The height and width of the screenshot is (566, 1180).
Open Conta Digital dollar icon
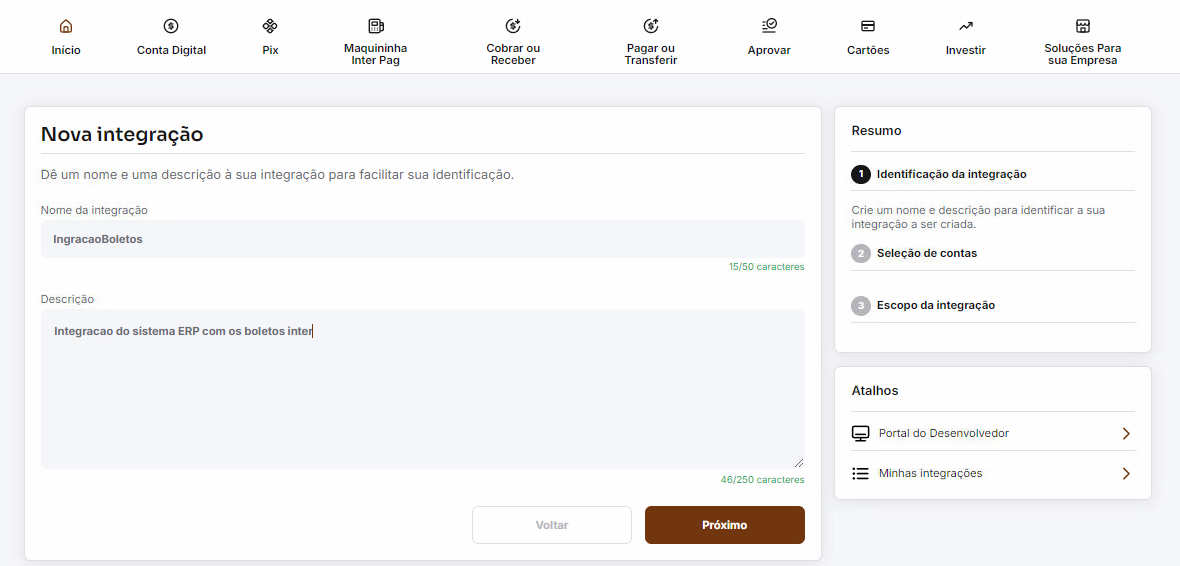tap(171, 26)
